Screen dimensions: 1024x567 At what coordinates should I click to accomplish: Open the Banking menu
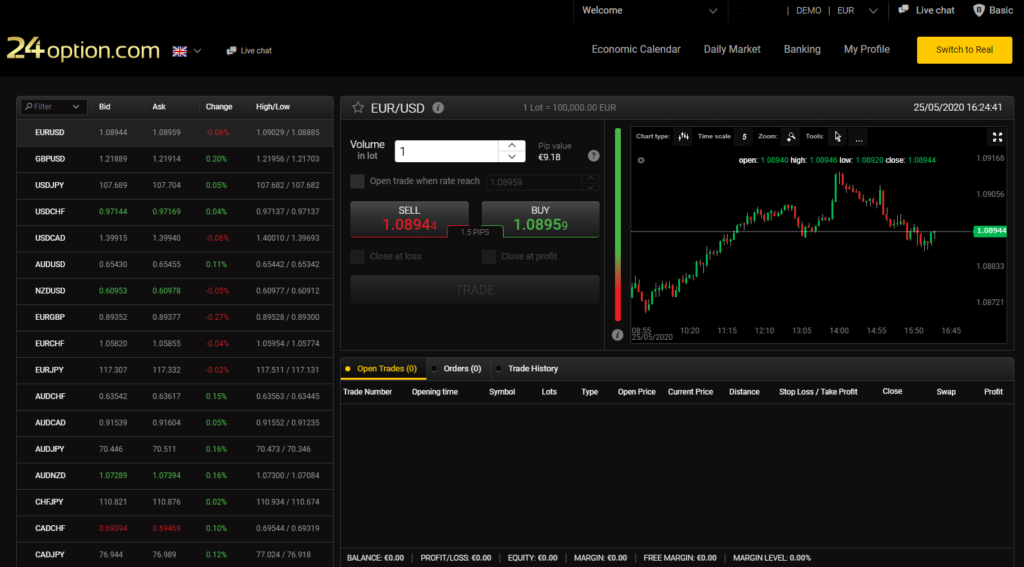[x=802, y=50]
